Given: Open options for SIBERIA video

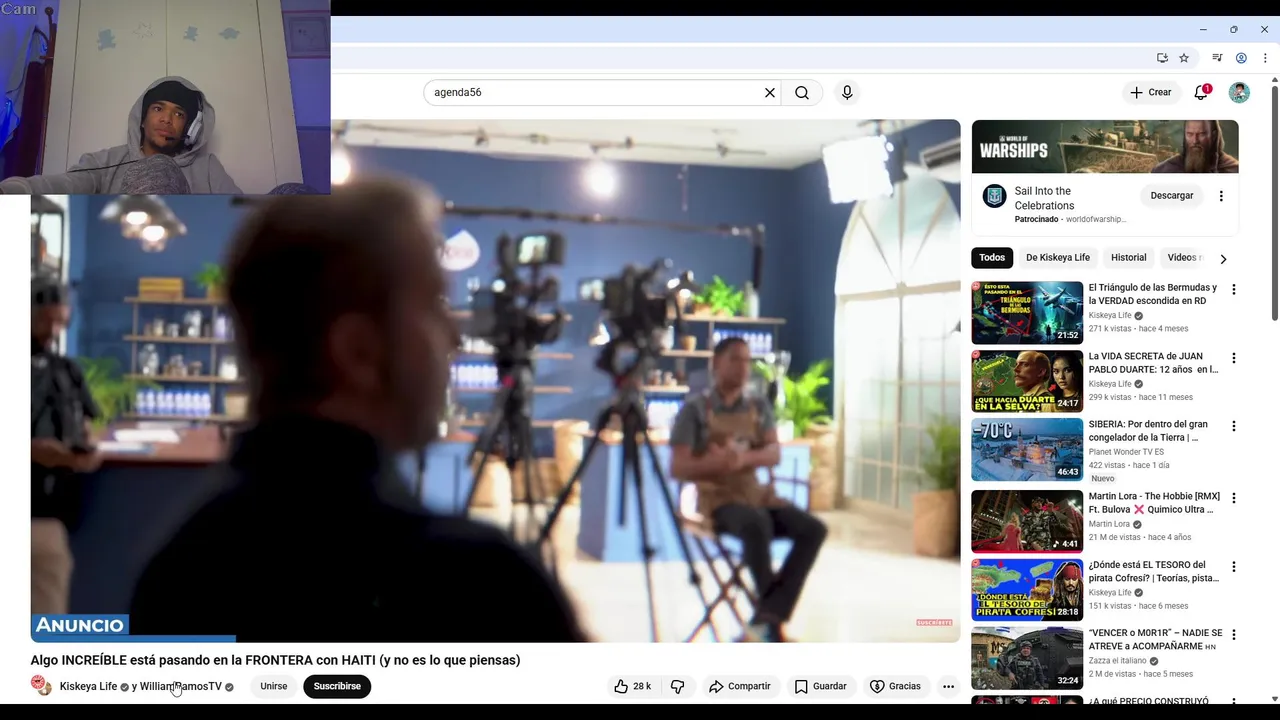Looking at the screenshot, I should click(x=1234, y=426).
